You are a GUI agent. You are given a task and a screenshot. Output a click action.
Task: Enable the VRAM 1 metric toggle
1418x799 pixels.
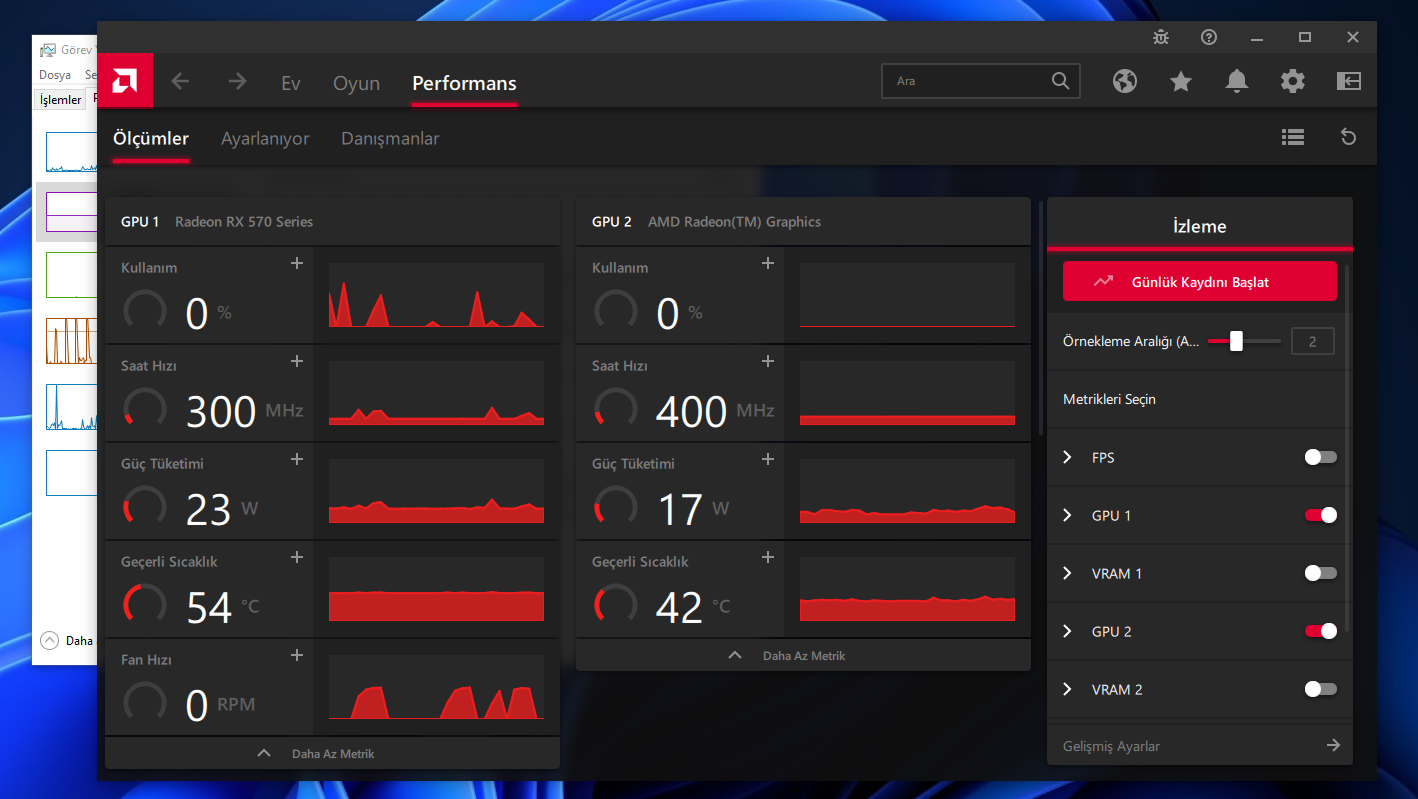click(x=1320, y=573)
